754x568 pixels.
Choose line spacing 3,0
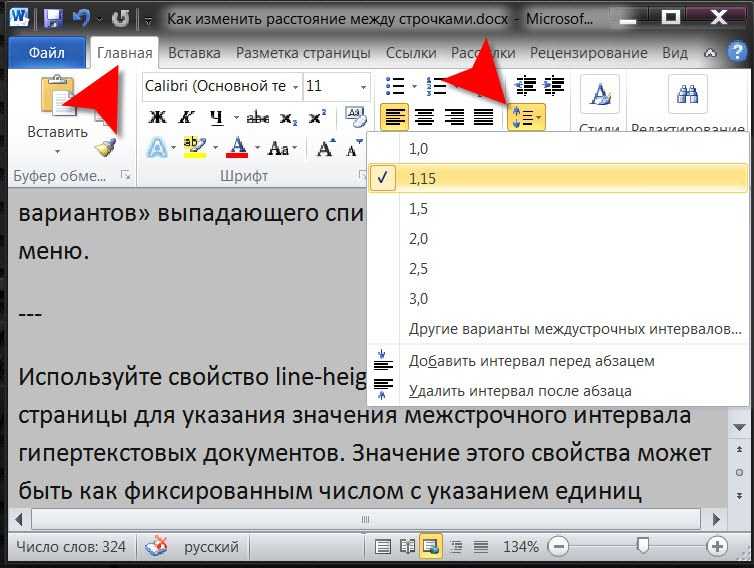click(558, 299)
